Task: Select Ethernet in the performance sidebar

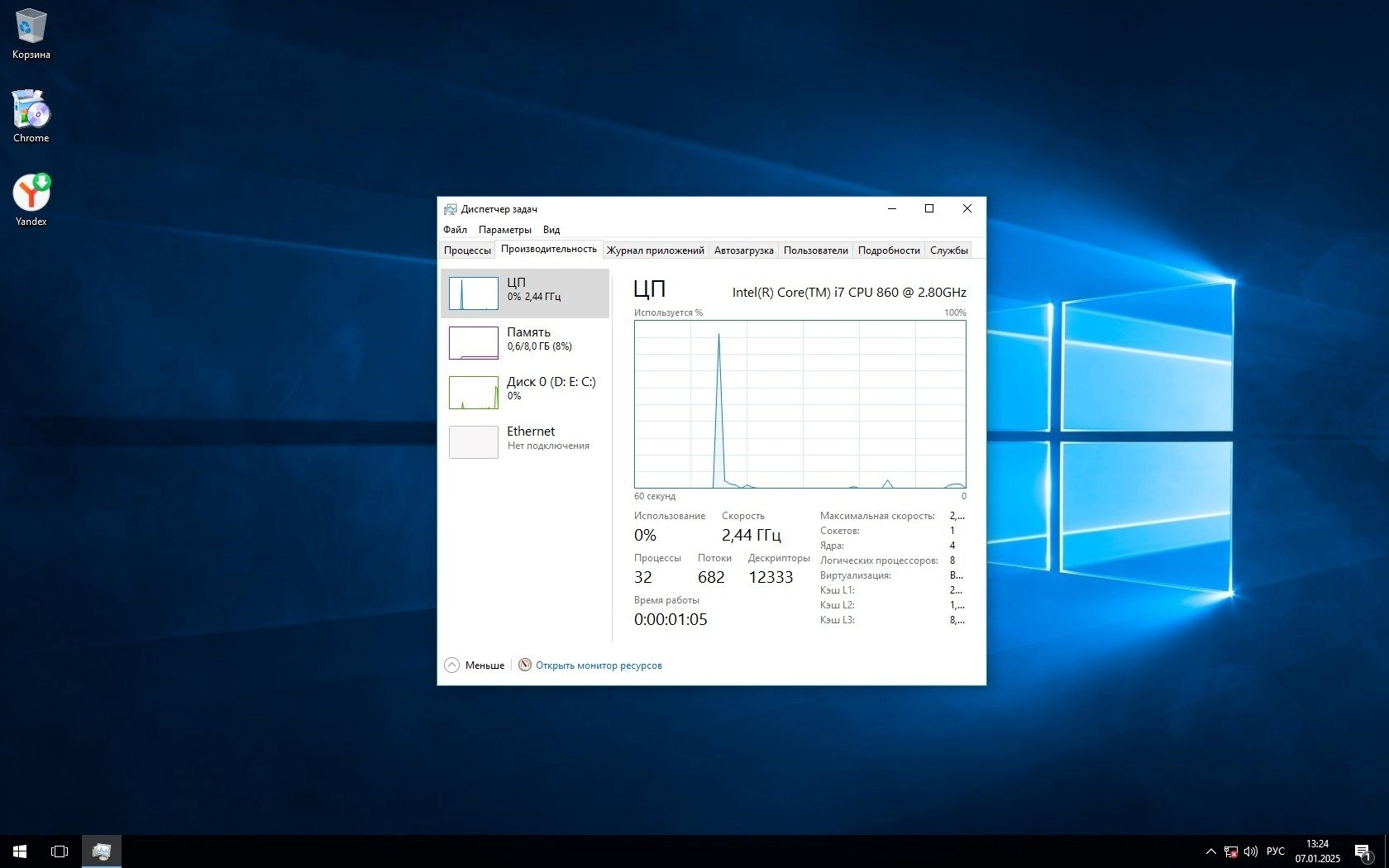Action: 525,441
